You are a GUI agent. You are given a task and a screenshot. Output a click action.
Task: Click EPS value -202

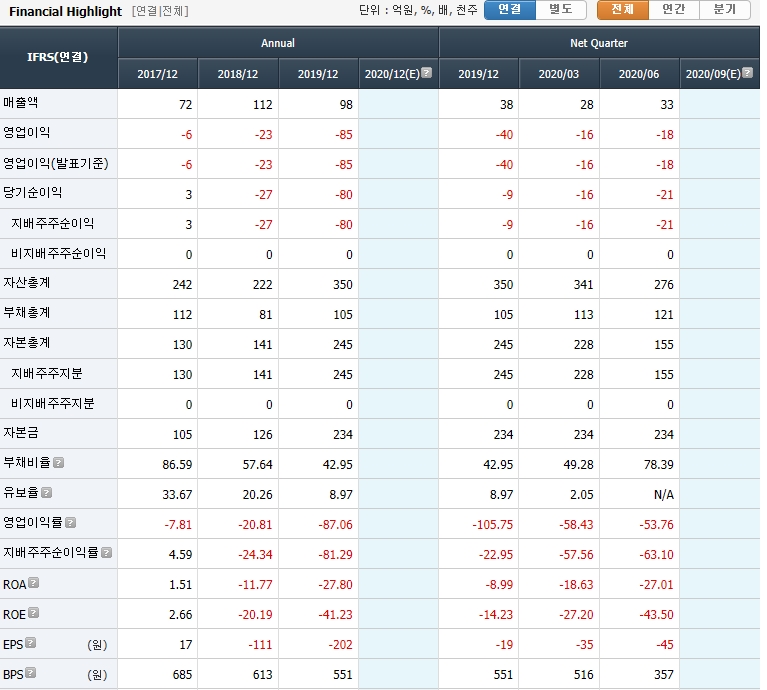340,645
